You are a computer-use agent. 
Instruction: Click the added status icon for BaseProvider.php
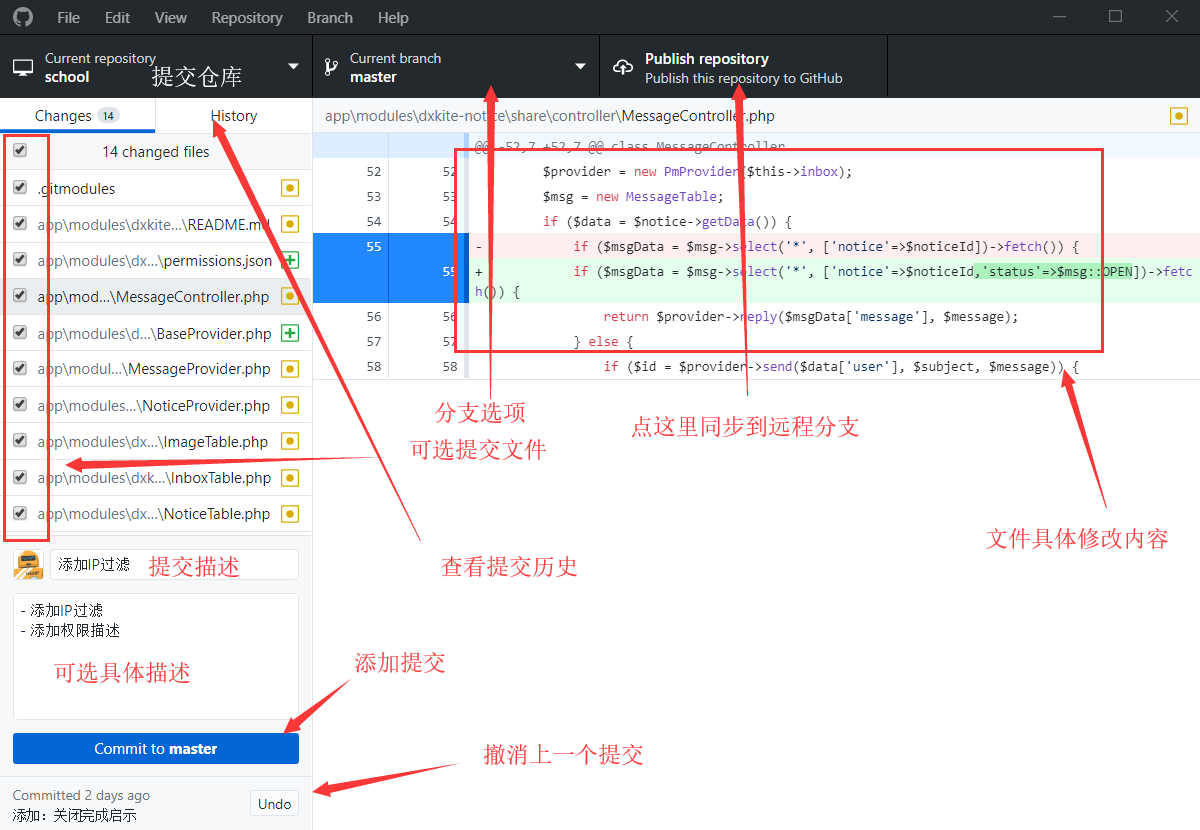(x=290, y=333)
